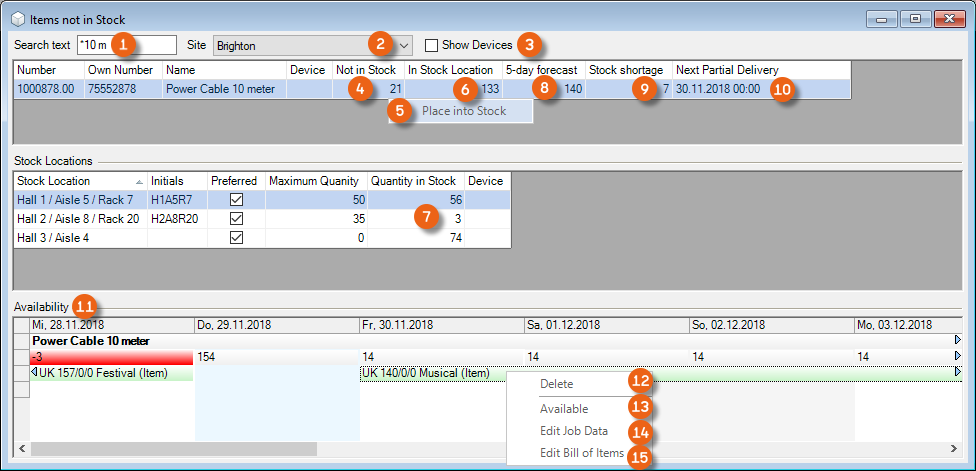This screenshot has height=471, width=976.
Task: Select the UK 140/0/0 Musical job bar
Action: (430, 372)
